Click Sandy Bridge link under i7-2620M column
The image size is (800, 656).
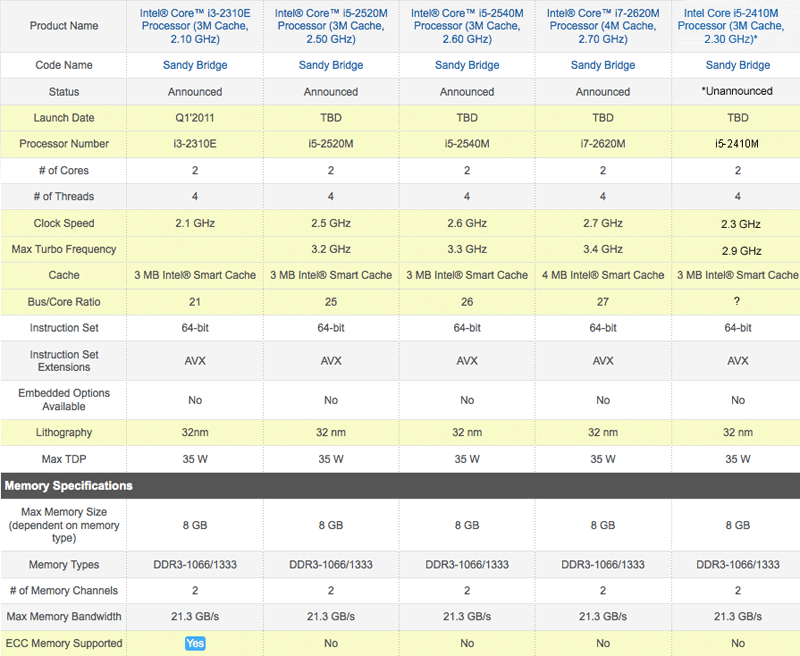point(603,65)
